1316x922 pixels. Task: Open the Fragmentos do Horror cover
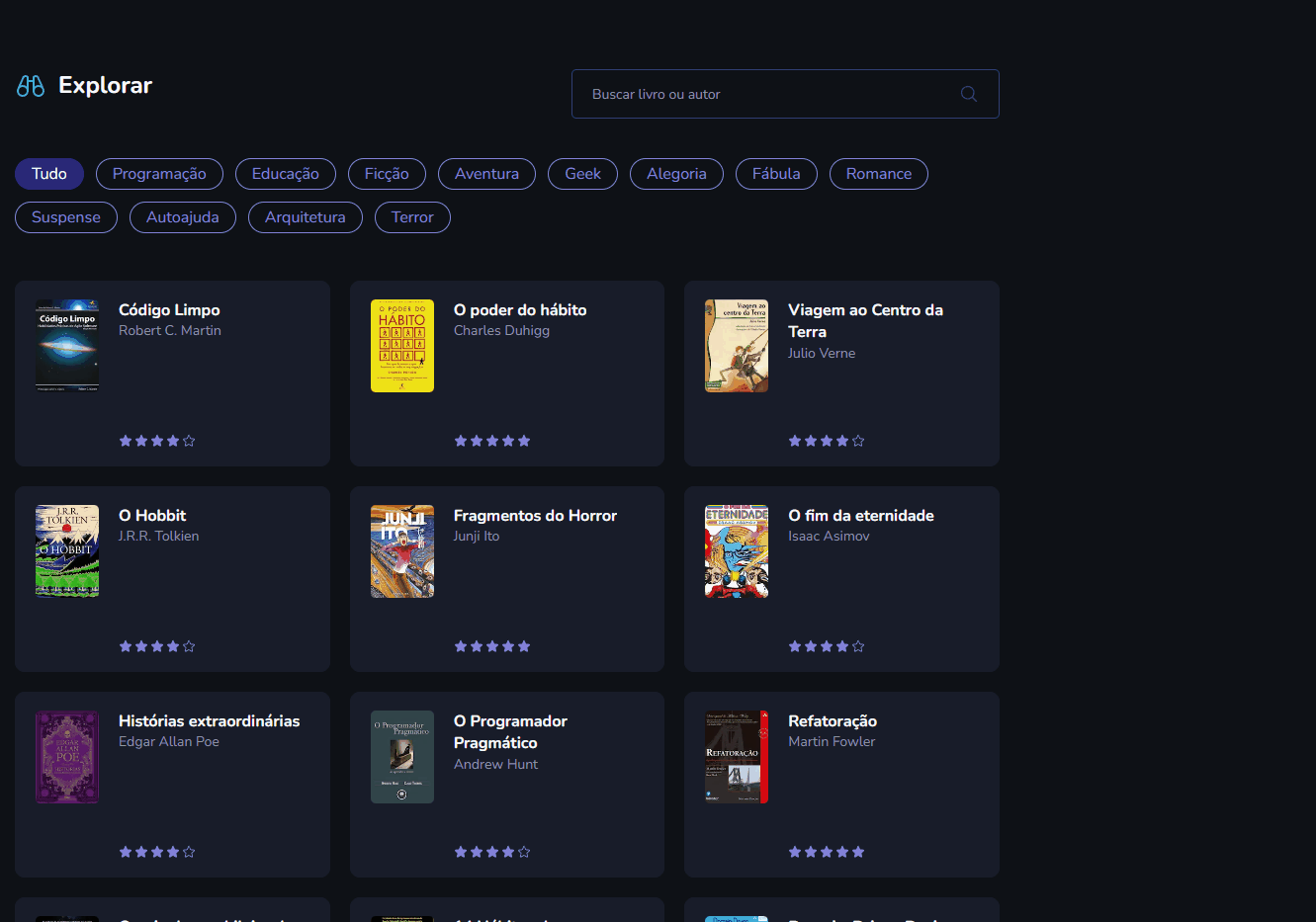coord(402,551)
